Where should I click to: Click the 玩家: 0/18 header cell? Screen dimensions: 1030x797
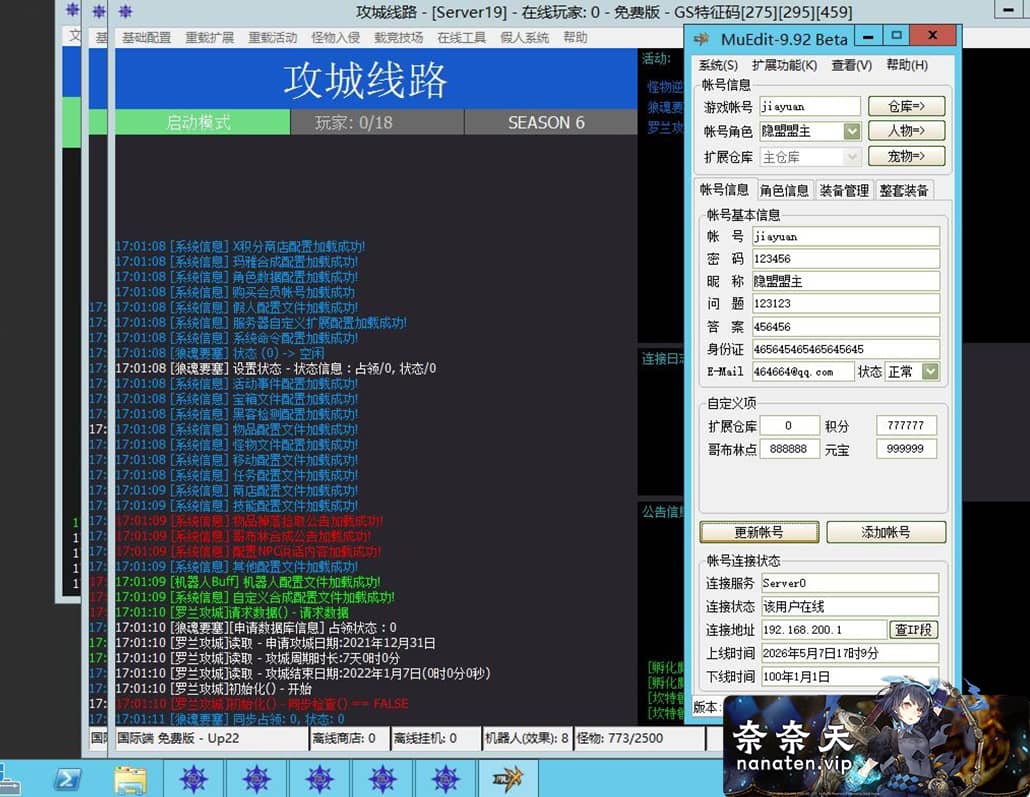pyautogui.click(x=377, y=122)
